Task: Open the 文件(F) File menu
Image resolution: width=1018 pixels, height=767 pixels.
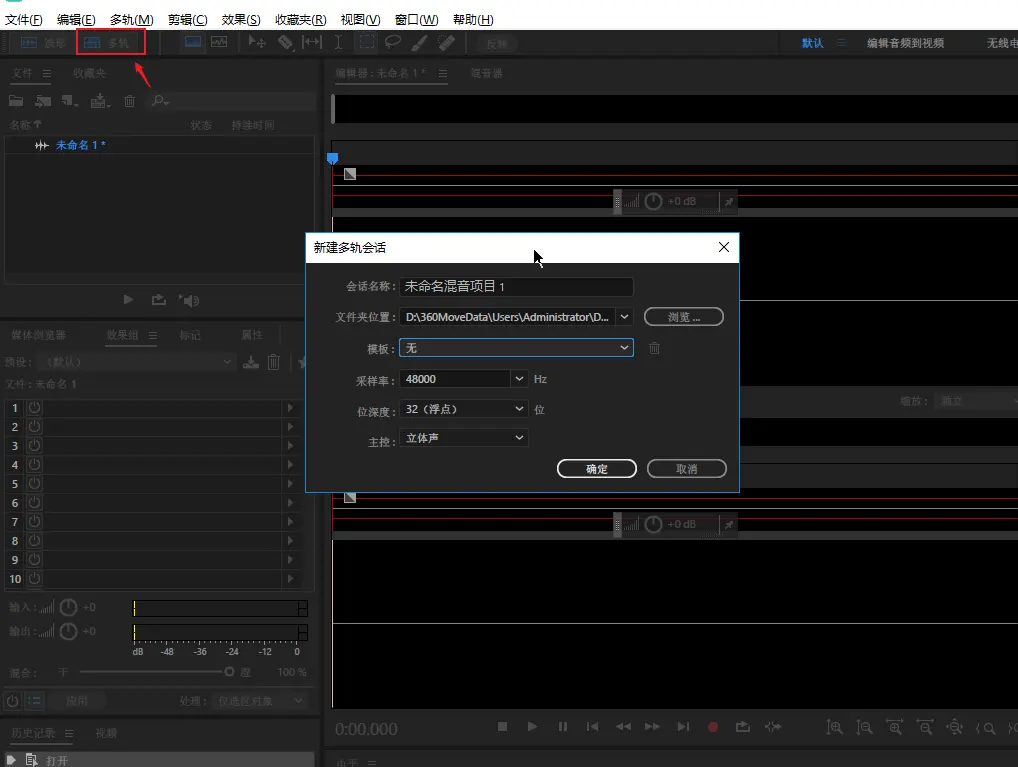Action: 24,20
